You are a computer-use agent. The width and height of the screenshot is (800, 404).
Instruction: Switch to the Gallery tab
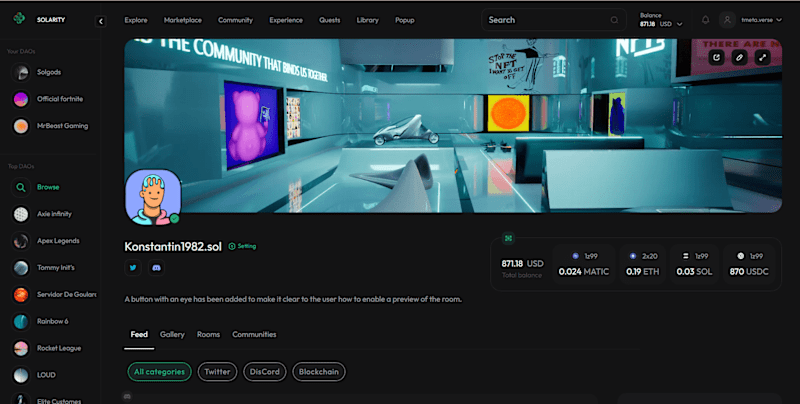(172, 335)
